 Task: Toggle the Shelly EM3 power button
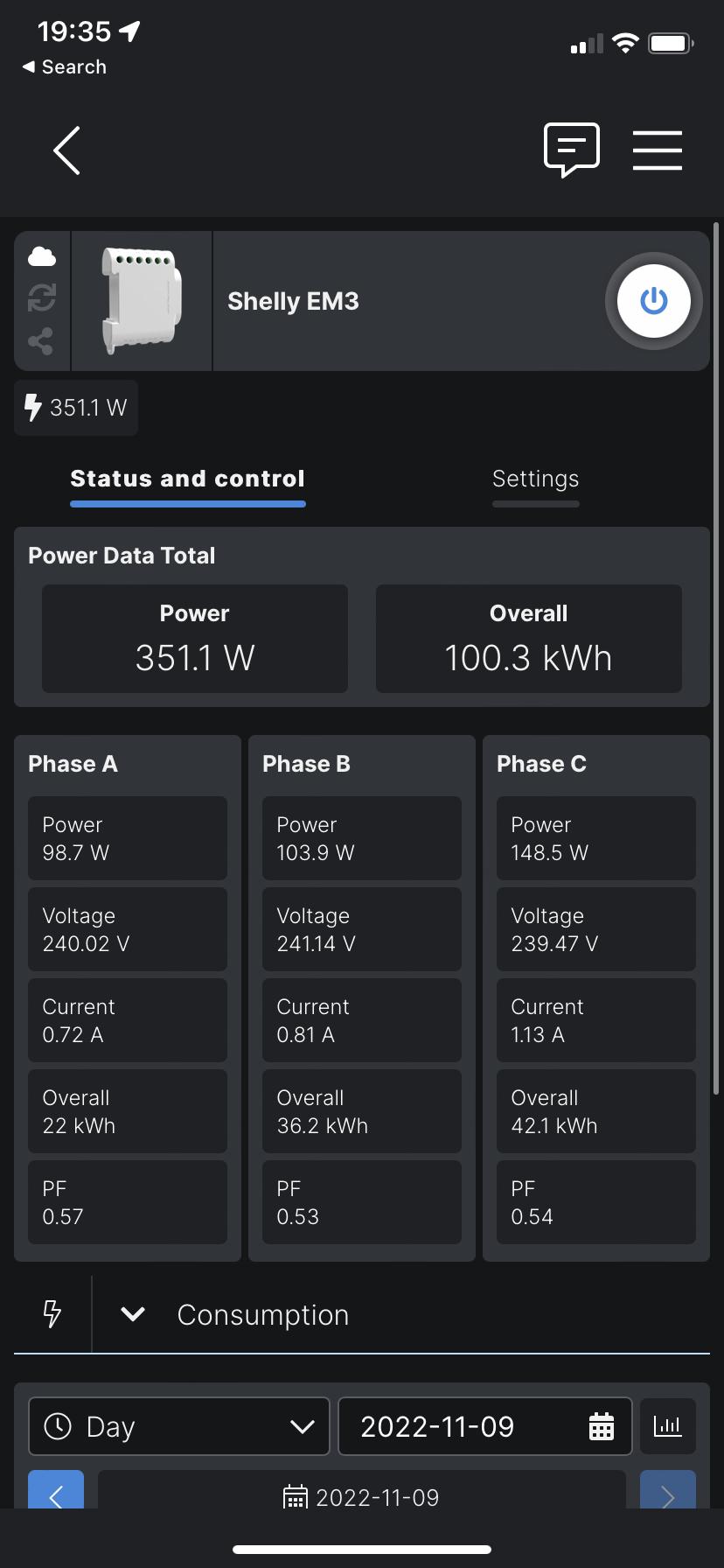[653, 301]
